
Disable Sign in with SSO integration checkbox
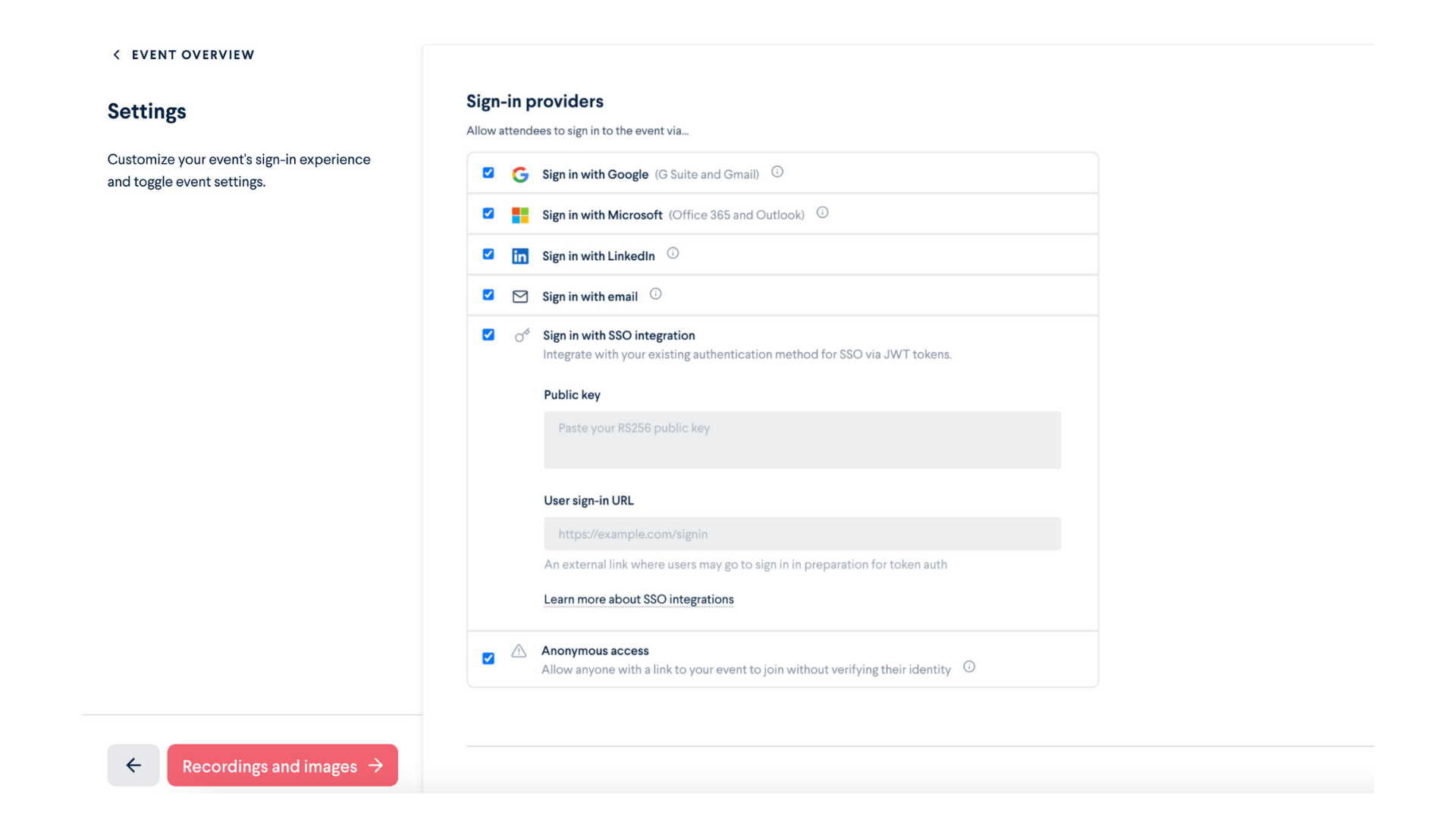488,334
